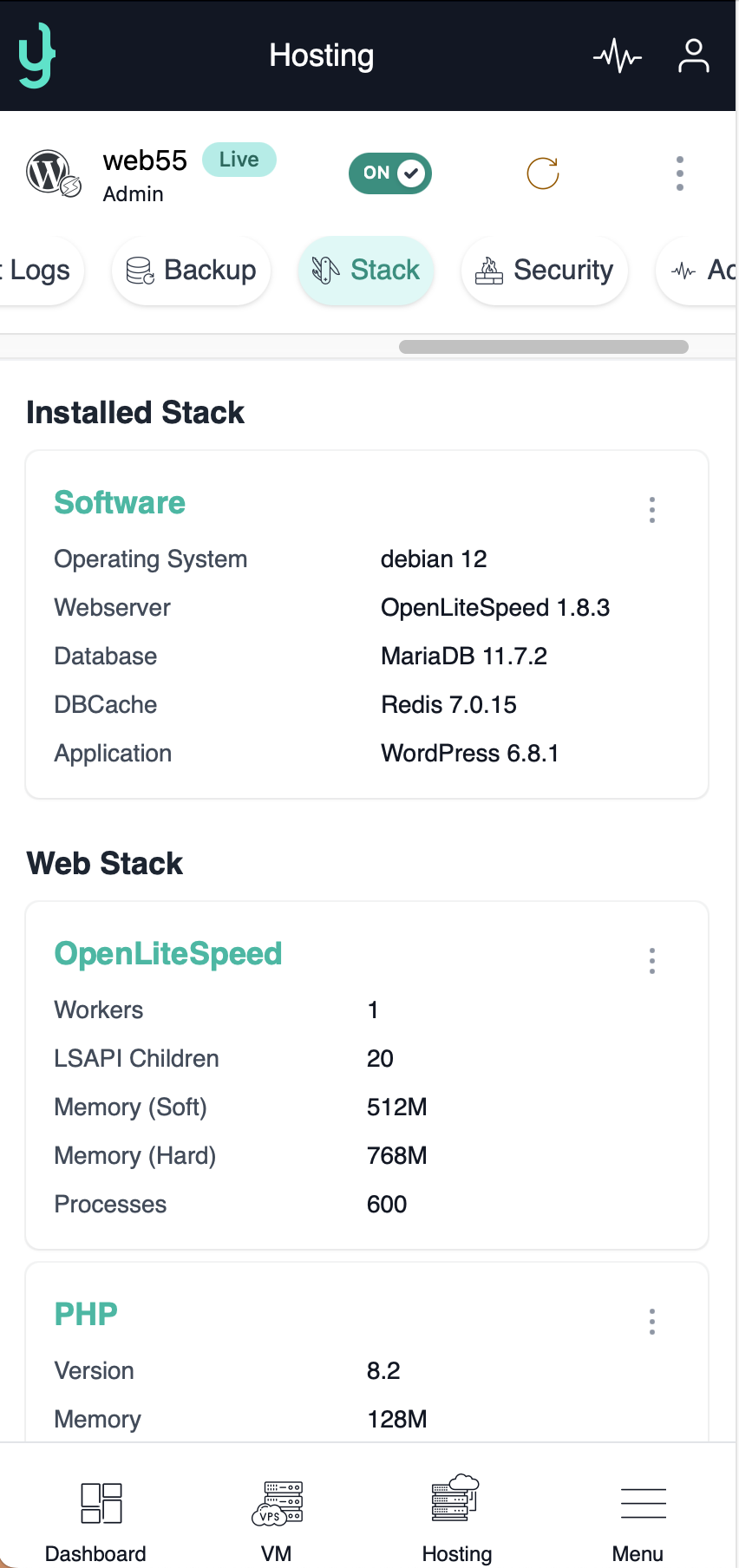
Task: Click the Backup database icon
Action: pos(140,271)
